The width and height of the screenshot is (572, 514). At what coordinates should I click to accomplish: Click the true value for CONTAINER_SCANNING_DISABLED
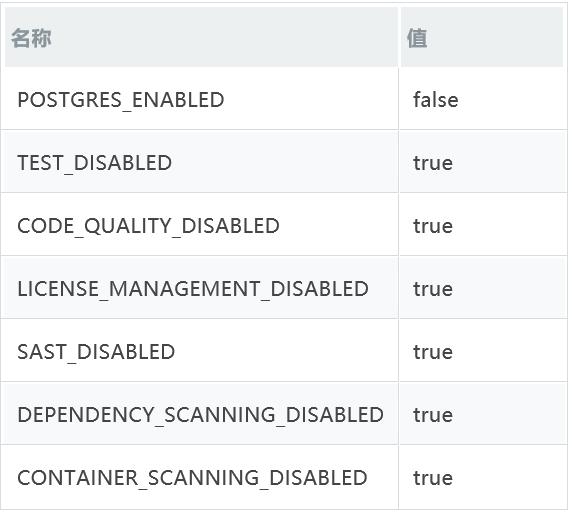[x=433, y=479]
